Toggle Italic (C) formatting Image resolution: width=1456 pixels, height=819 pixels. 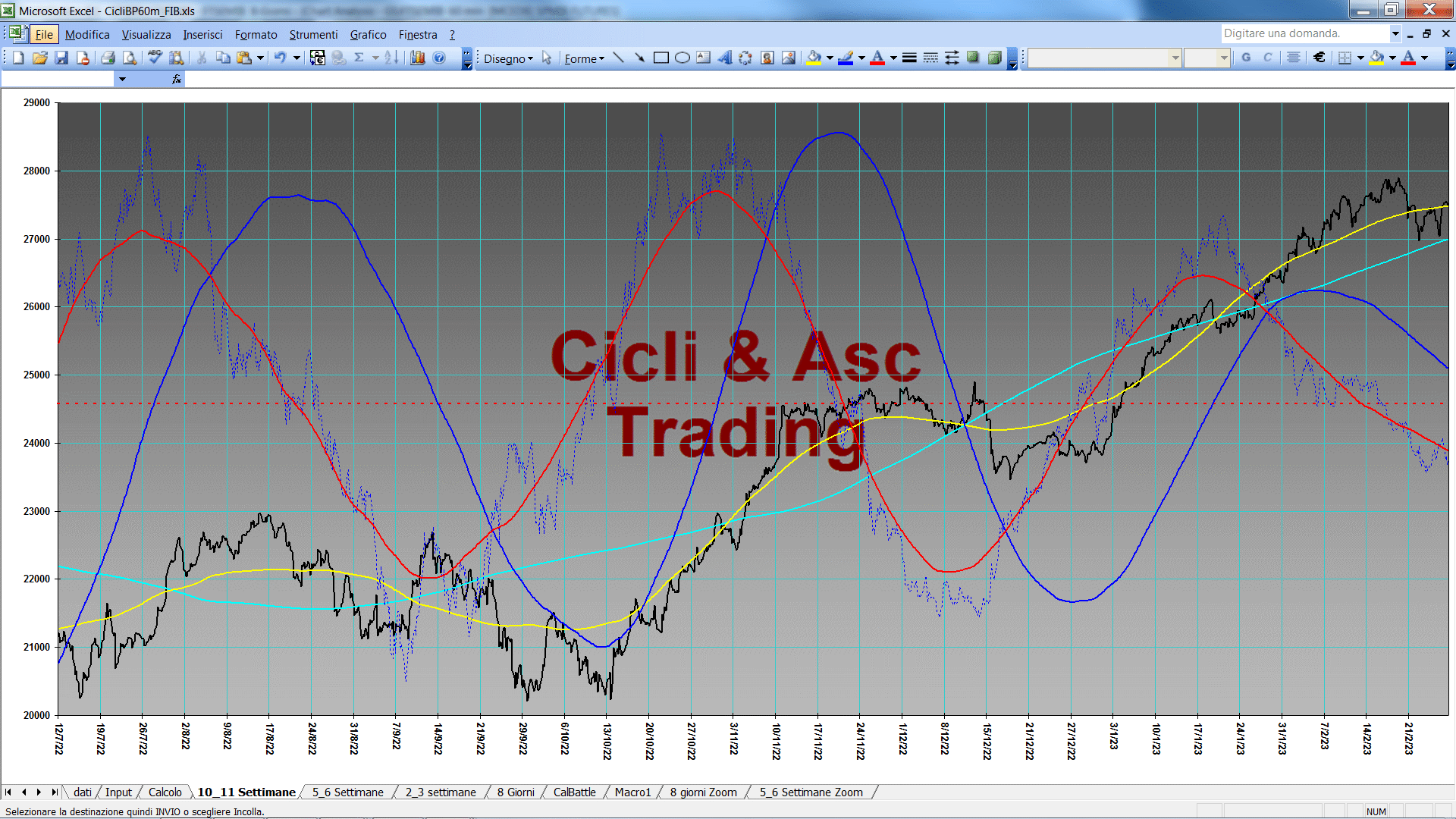pyautogui.click(x=1267, y=58)
